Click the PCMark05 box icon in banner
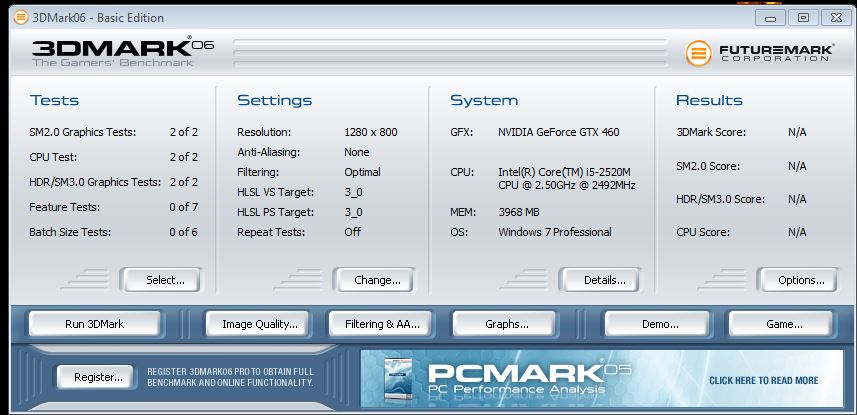857x415 pixels. (x=397, y=380)
